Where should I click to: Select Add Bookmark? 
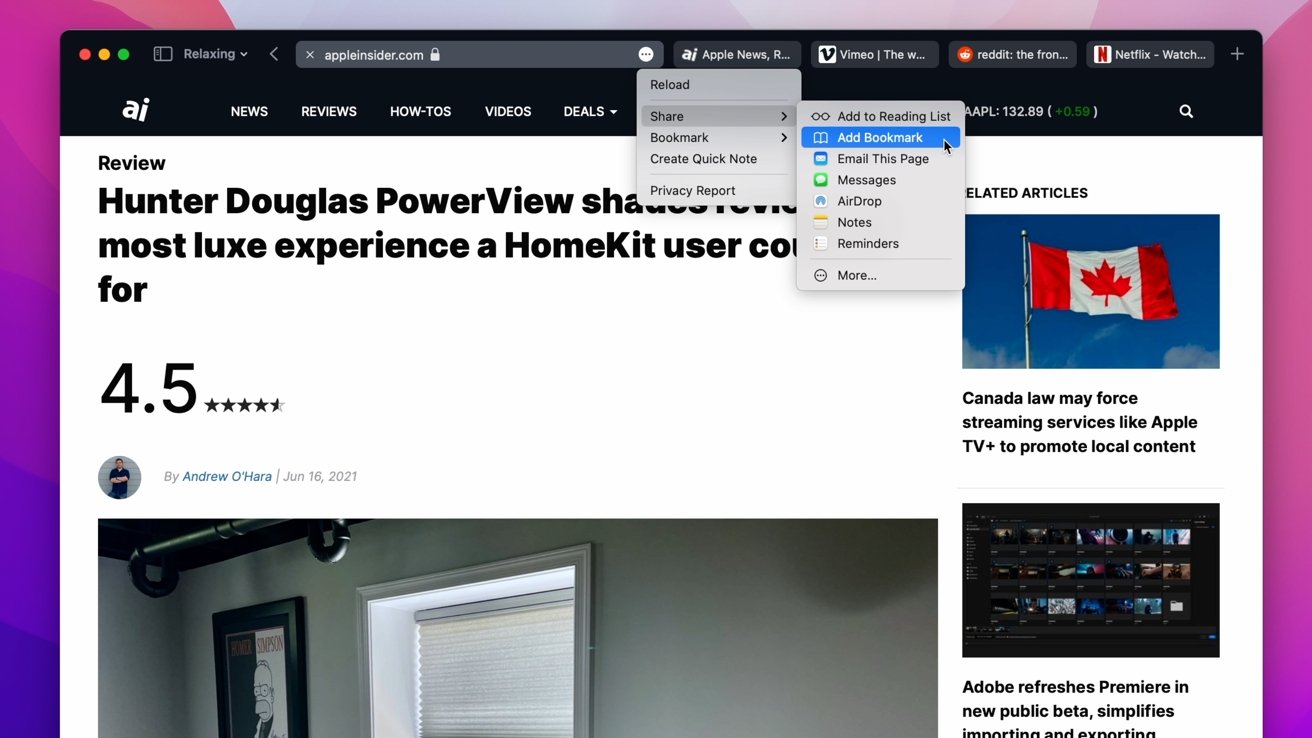tap(880, 137)
